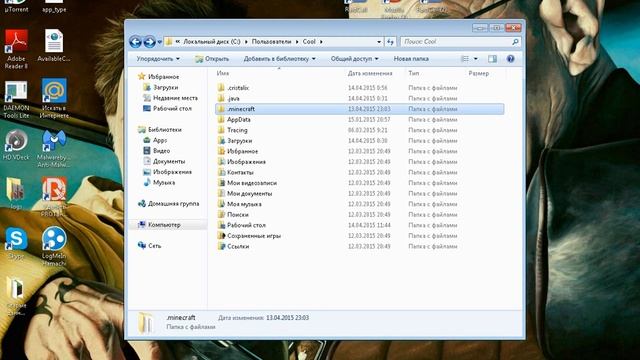
Task: Select the .minecraft folder row
Action: [360, 109]
